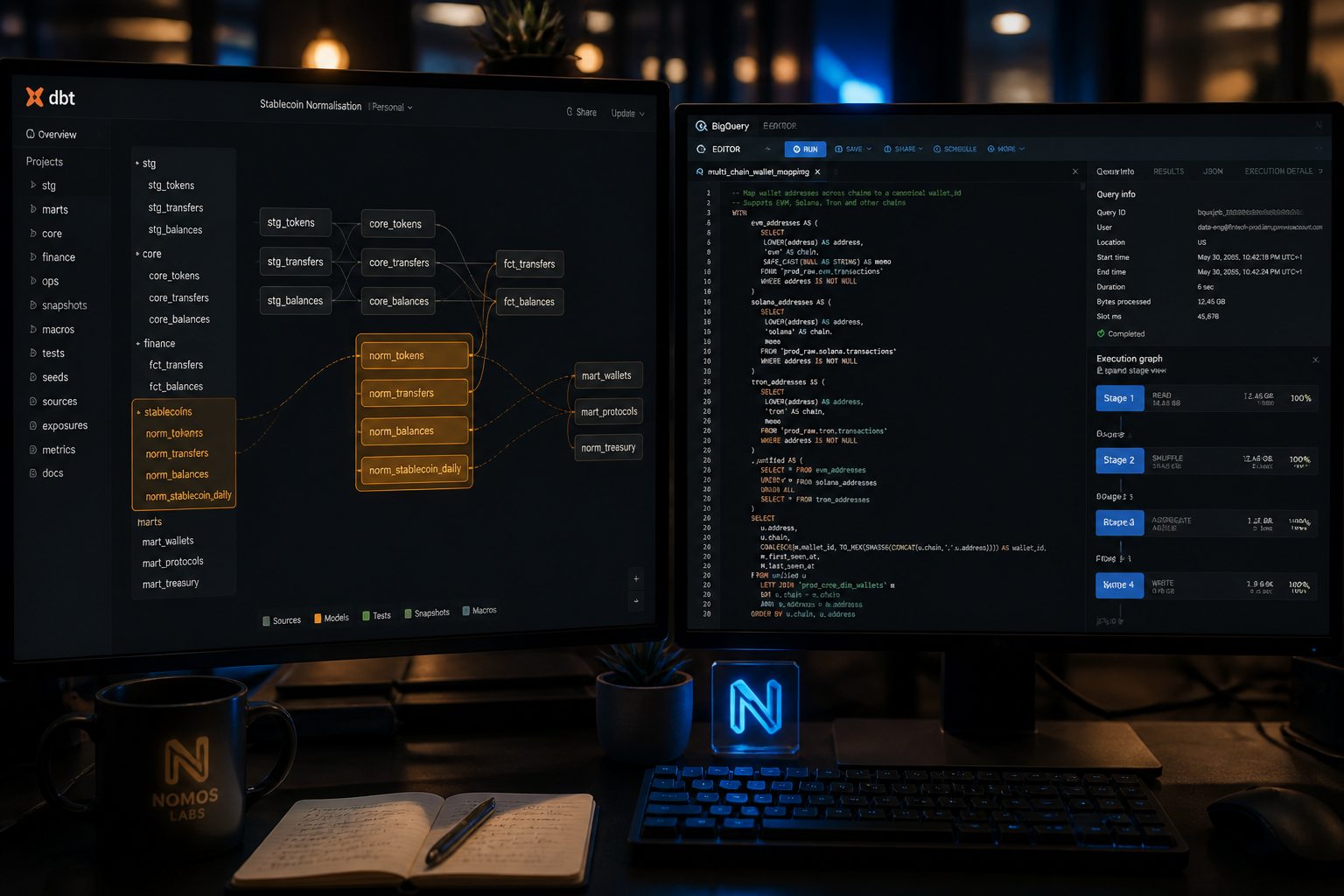The height and width of the screenshot is (896, 1344).
Task: Click the icon beside snapshots project
Action: pyautogui.click(x=33, y=304)
